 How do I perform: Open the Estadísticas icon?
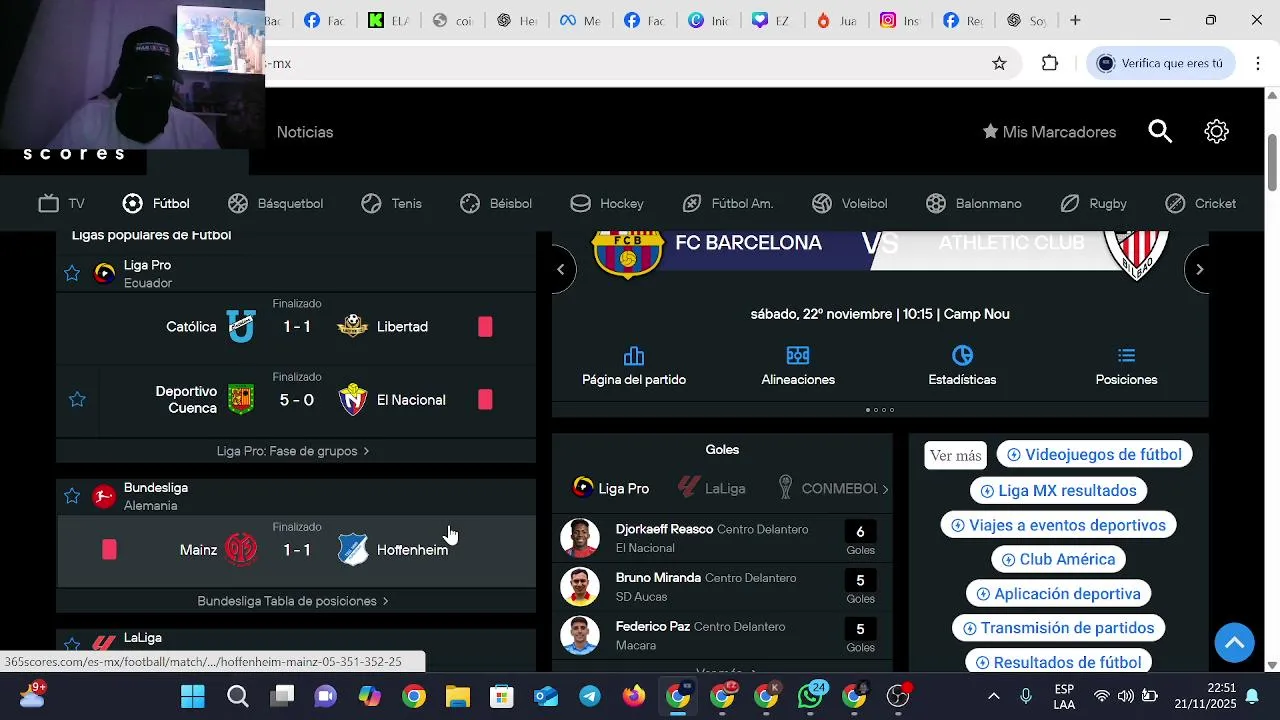pos(963,356)
